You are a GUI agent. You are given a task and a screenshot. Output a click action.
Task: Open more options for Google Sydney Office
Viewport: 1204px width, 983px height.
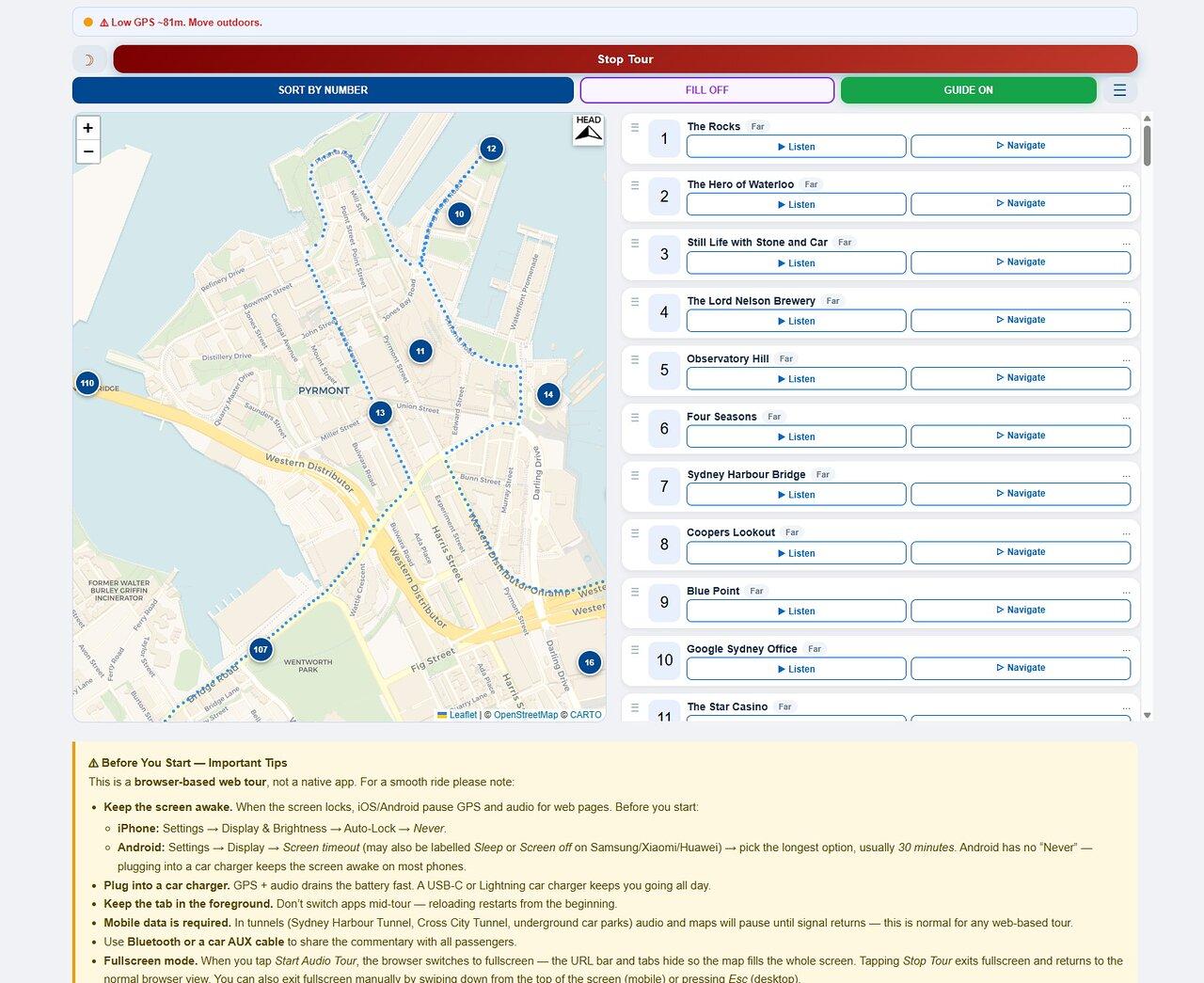click(x=1126, y=649)
